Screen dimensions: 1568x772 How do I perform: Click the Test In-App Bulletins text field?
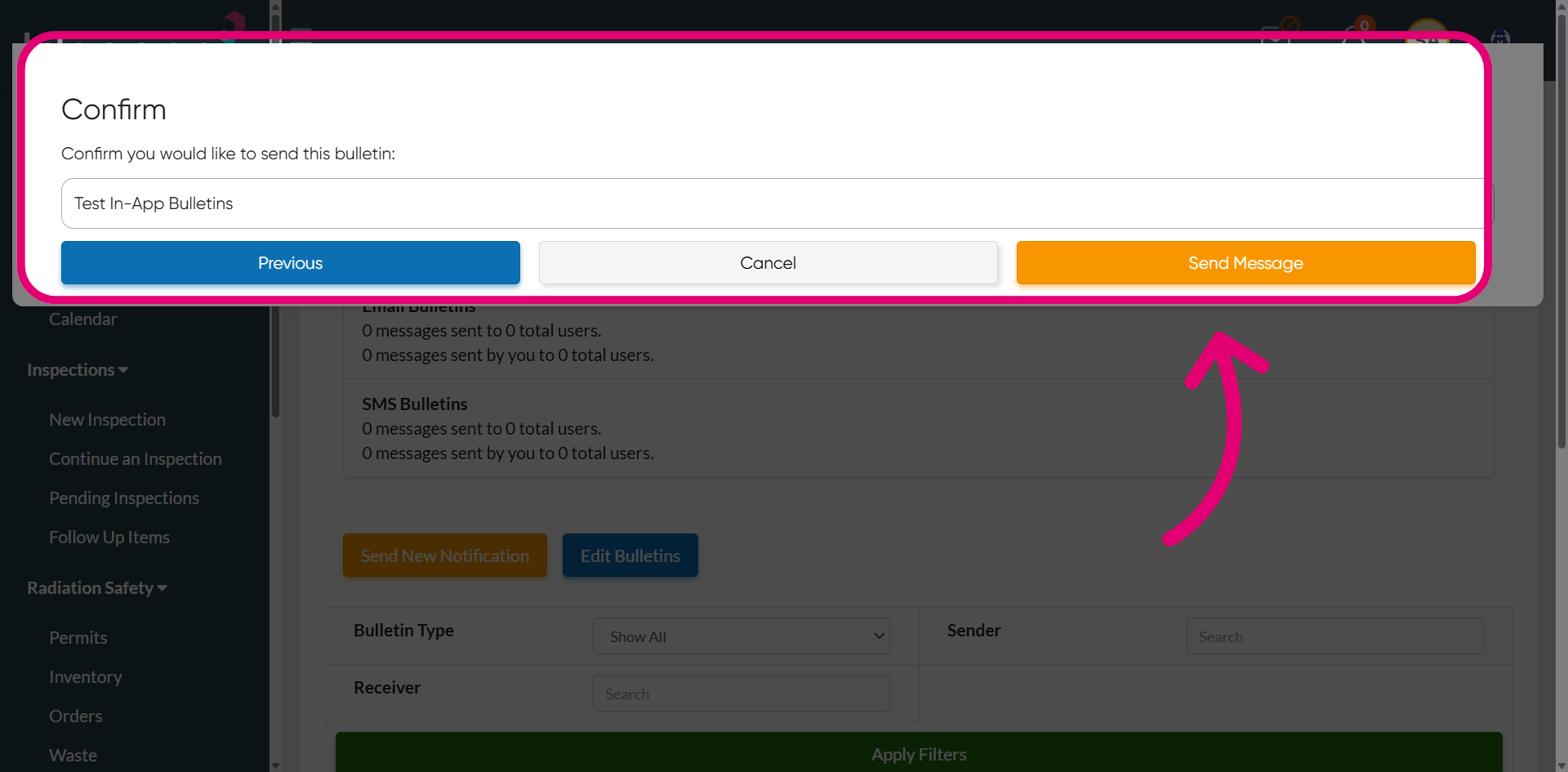[x=776, y=203]
